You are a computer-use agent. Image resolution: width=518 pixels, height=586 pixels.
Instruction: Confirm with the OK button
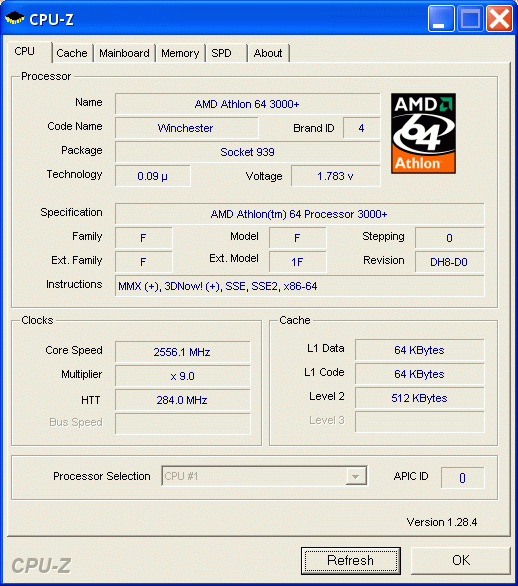pyautogui.click(x=461, y=560)
